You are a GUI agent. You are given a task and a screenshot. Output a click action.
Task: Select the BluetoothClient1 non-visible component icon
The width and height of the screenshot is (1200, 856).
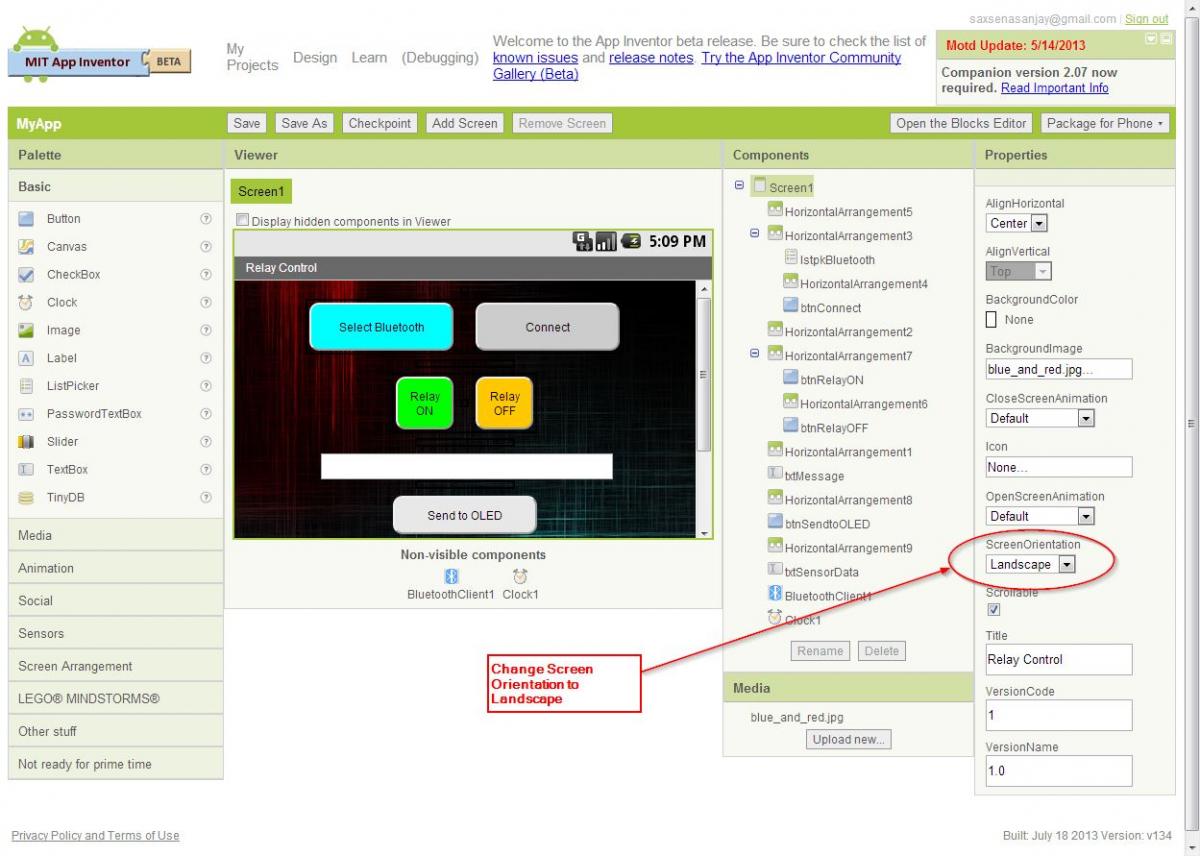tap(451, 576)
